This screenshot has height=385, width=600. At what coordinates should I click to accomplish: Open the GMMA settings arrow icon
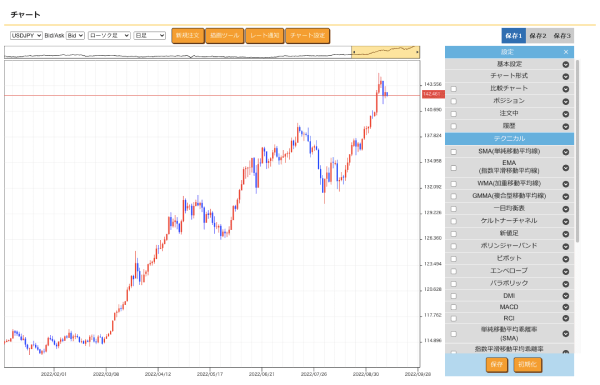point(566,197)
